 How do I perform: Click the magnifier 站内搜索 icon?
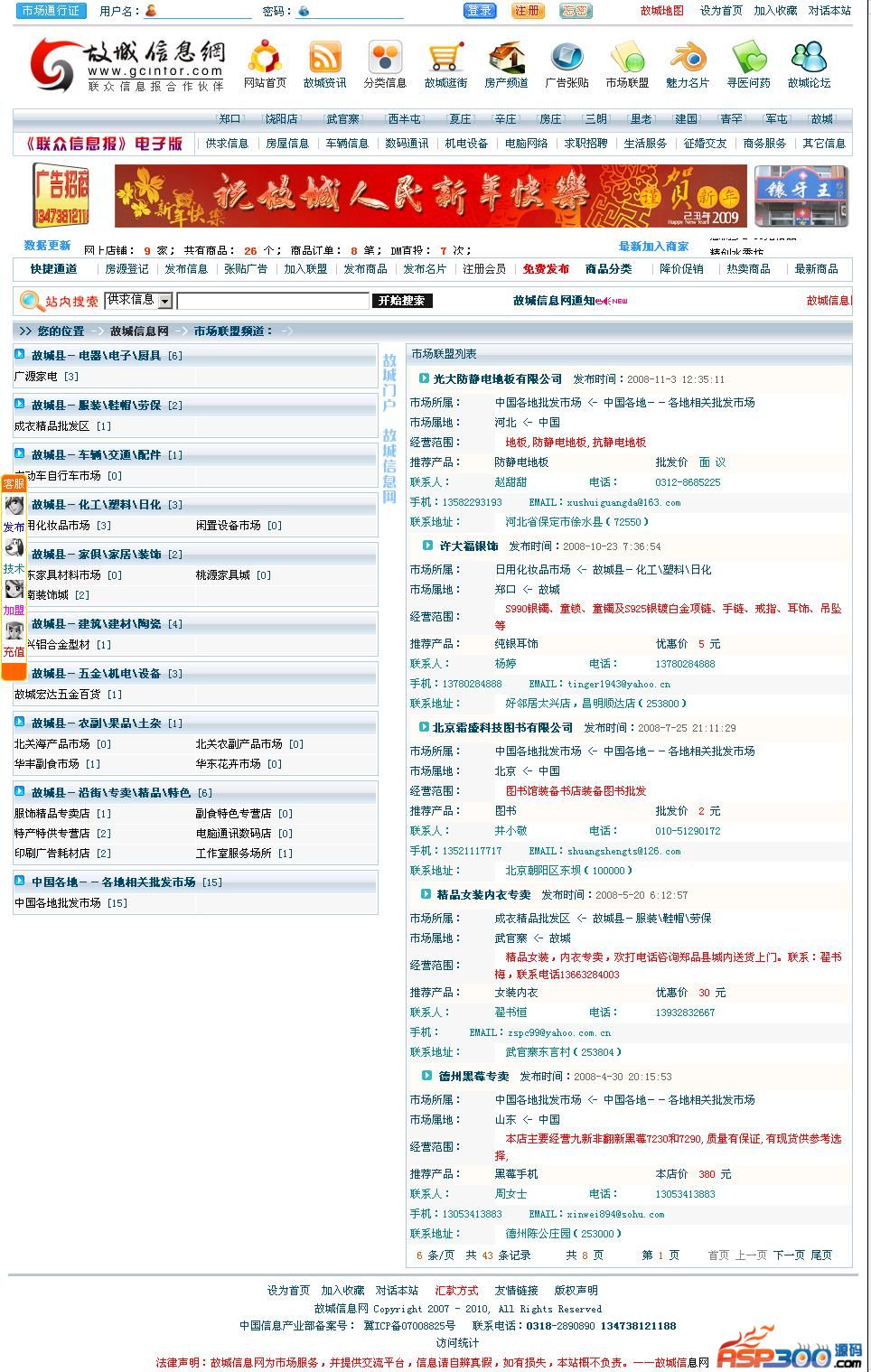pos(32,301)
